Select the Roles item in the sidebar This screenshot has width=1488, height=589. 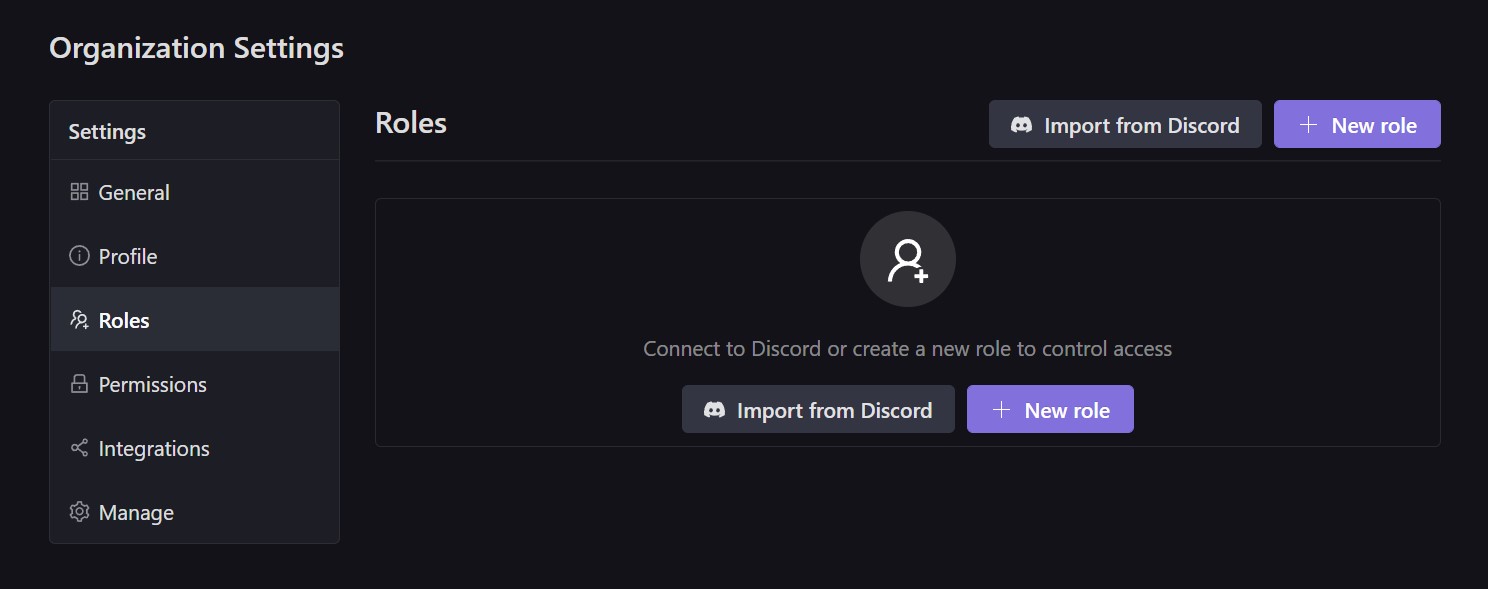(x=124, y=320)
